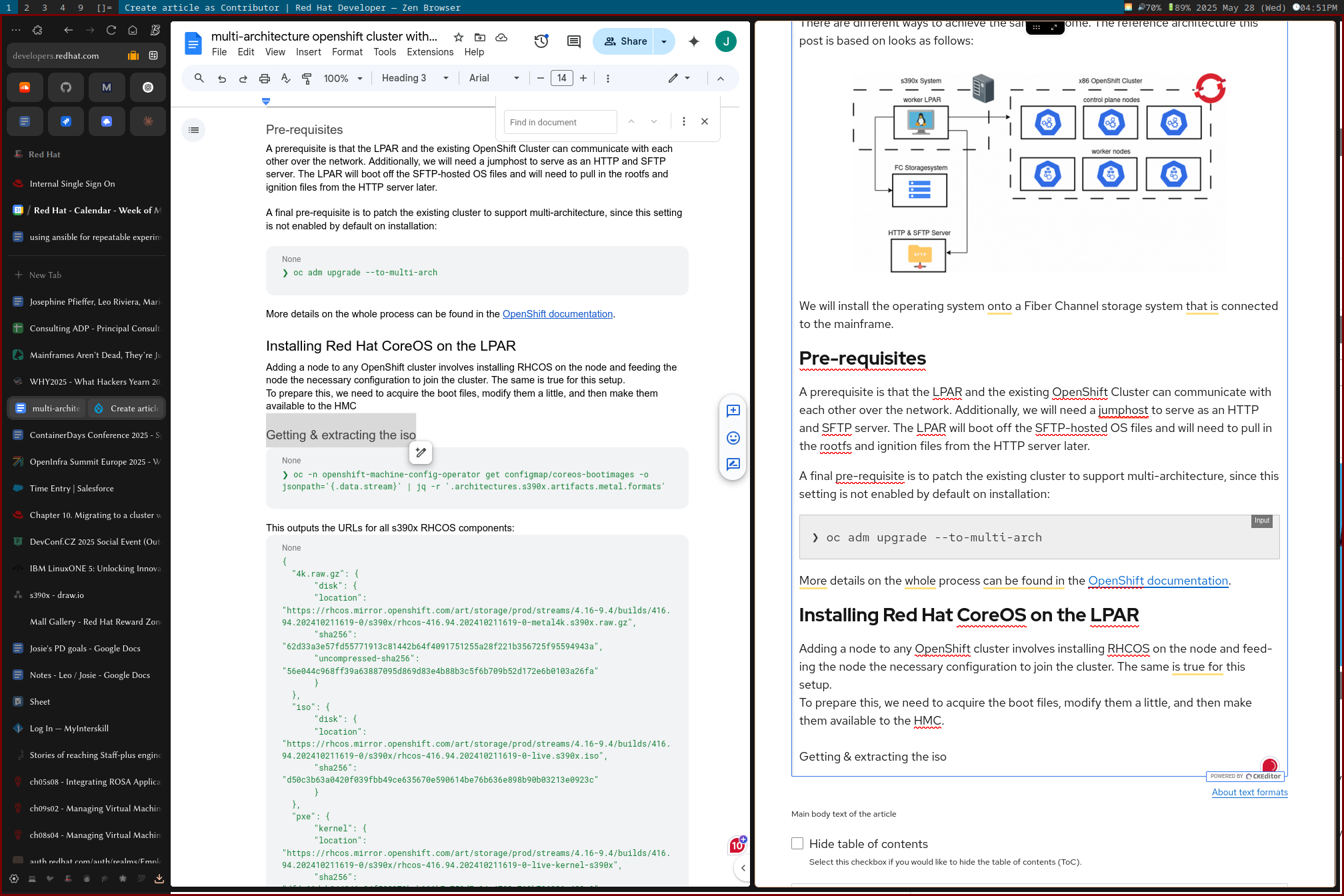Viewport: 1344px width, 896px height.
Task: Open the Share options arrow
Action: [664, 41]
